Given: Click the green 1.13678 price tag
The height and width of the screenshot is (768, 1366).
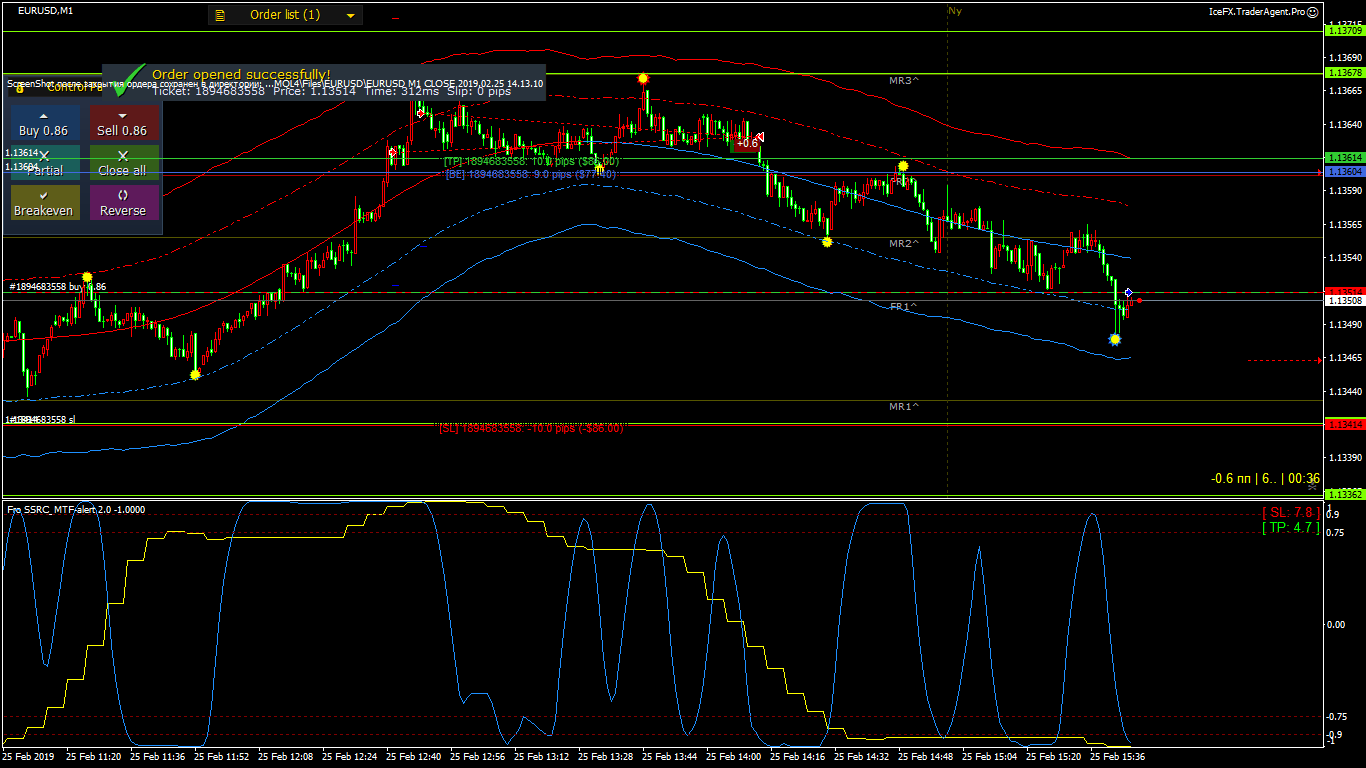Looking at the screenshot, I should (x=1344, y=73).
